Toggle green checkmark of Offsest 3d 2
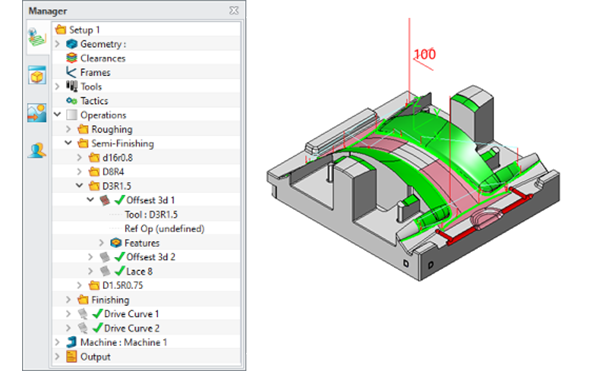600x371 pixels. click(x=120, y=257)
